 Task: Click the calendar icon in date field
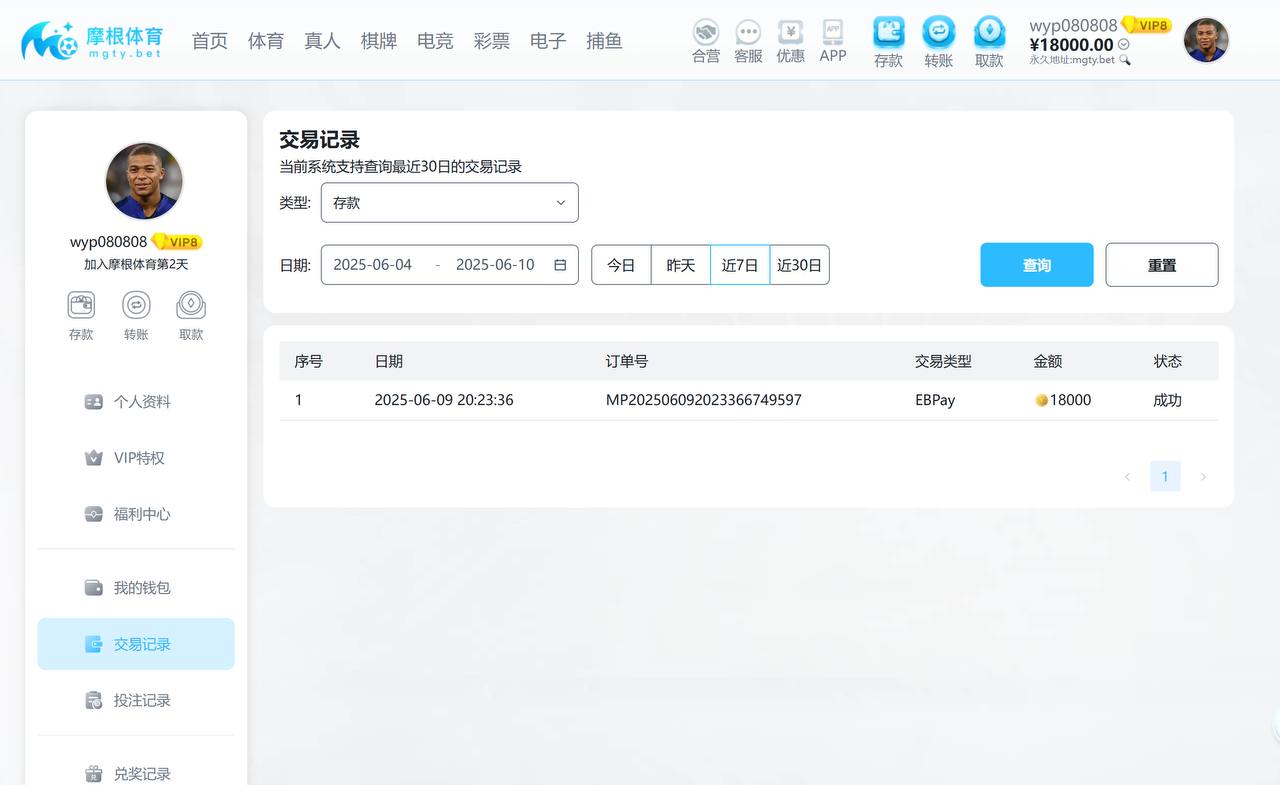(x=560, y=265)
